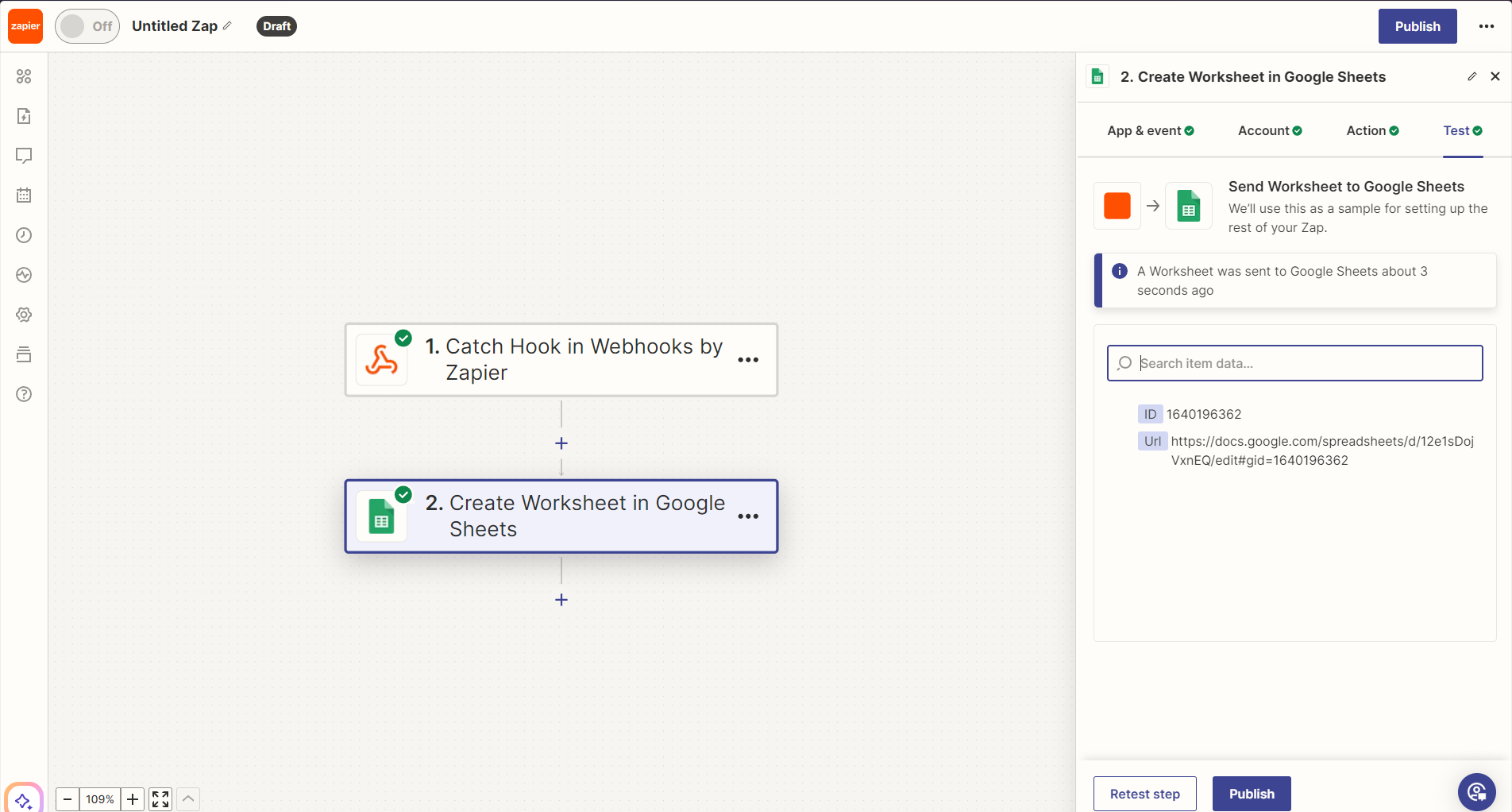Open the apps grid sidebar icon

pyautogui.click(x=24, y=76)
